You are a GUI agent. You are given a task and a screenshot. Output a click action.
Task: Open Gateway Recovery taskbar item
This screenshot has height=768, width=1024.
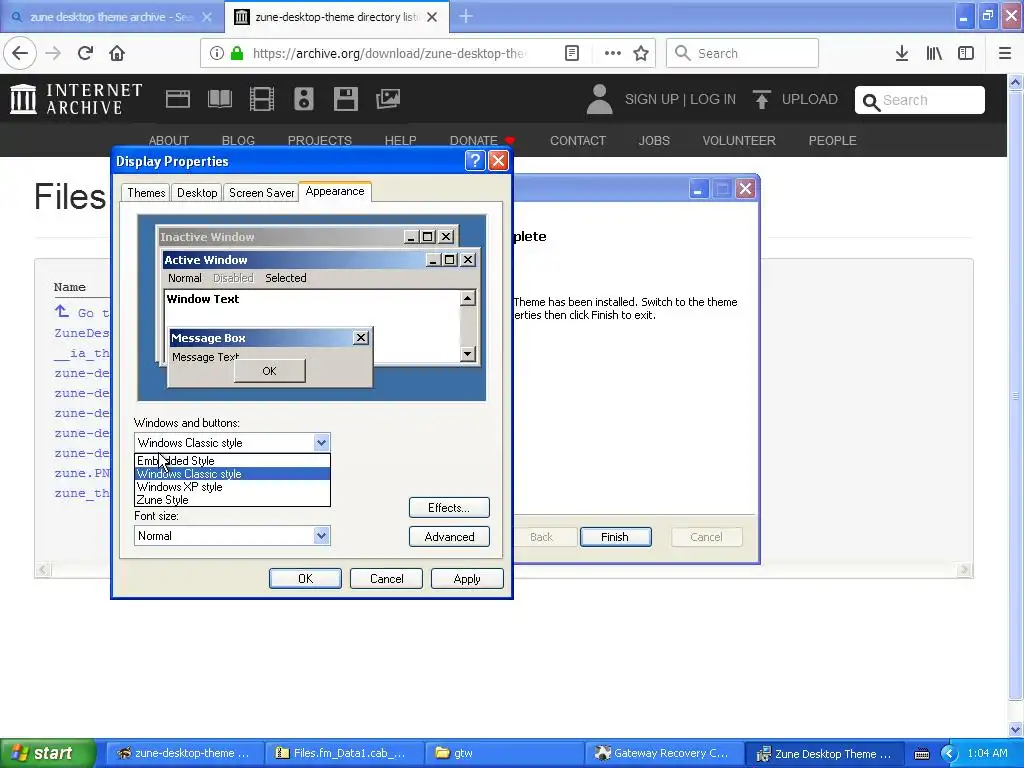pyautogui.click(x=665, y=754)
